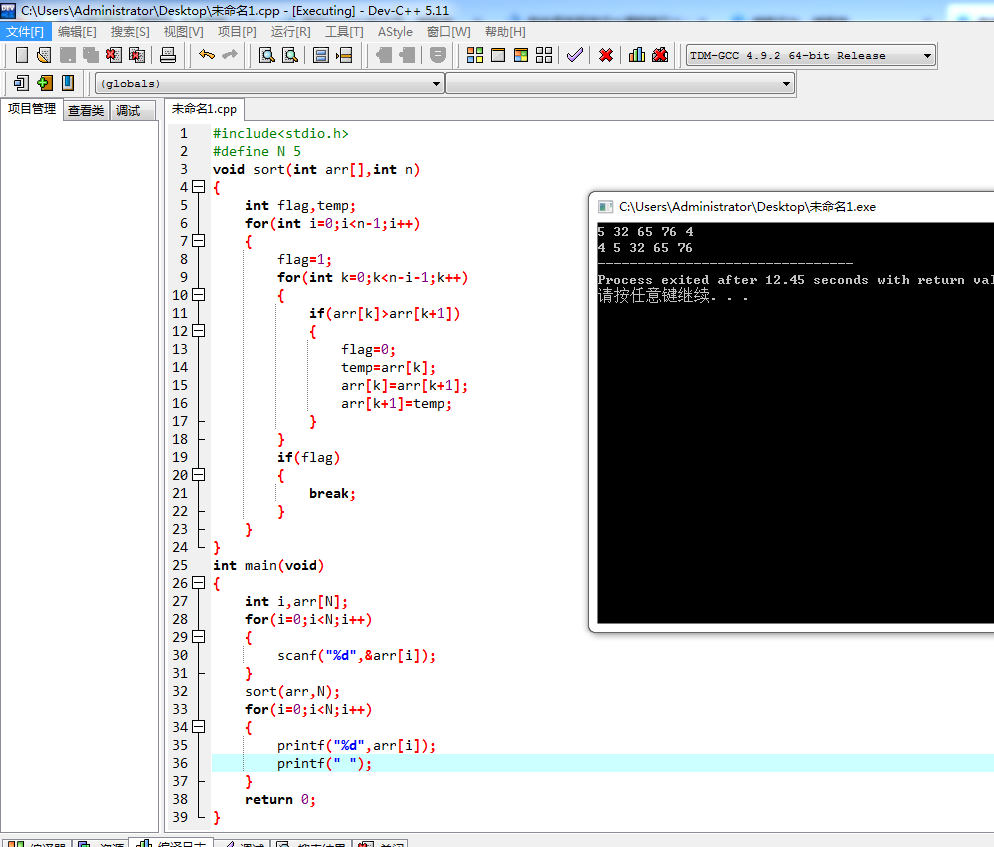This screenshot has height=847, width=994.
Task: Open the 运行[R] menu
Action: pos(290,32)
